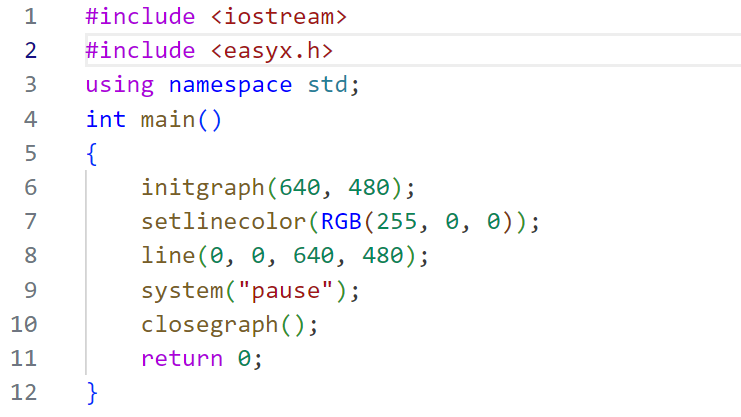
Task: Place cursor on the setlinecolor function call
Action: (224, 222)
